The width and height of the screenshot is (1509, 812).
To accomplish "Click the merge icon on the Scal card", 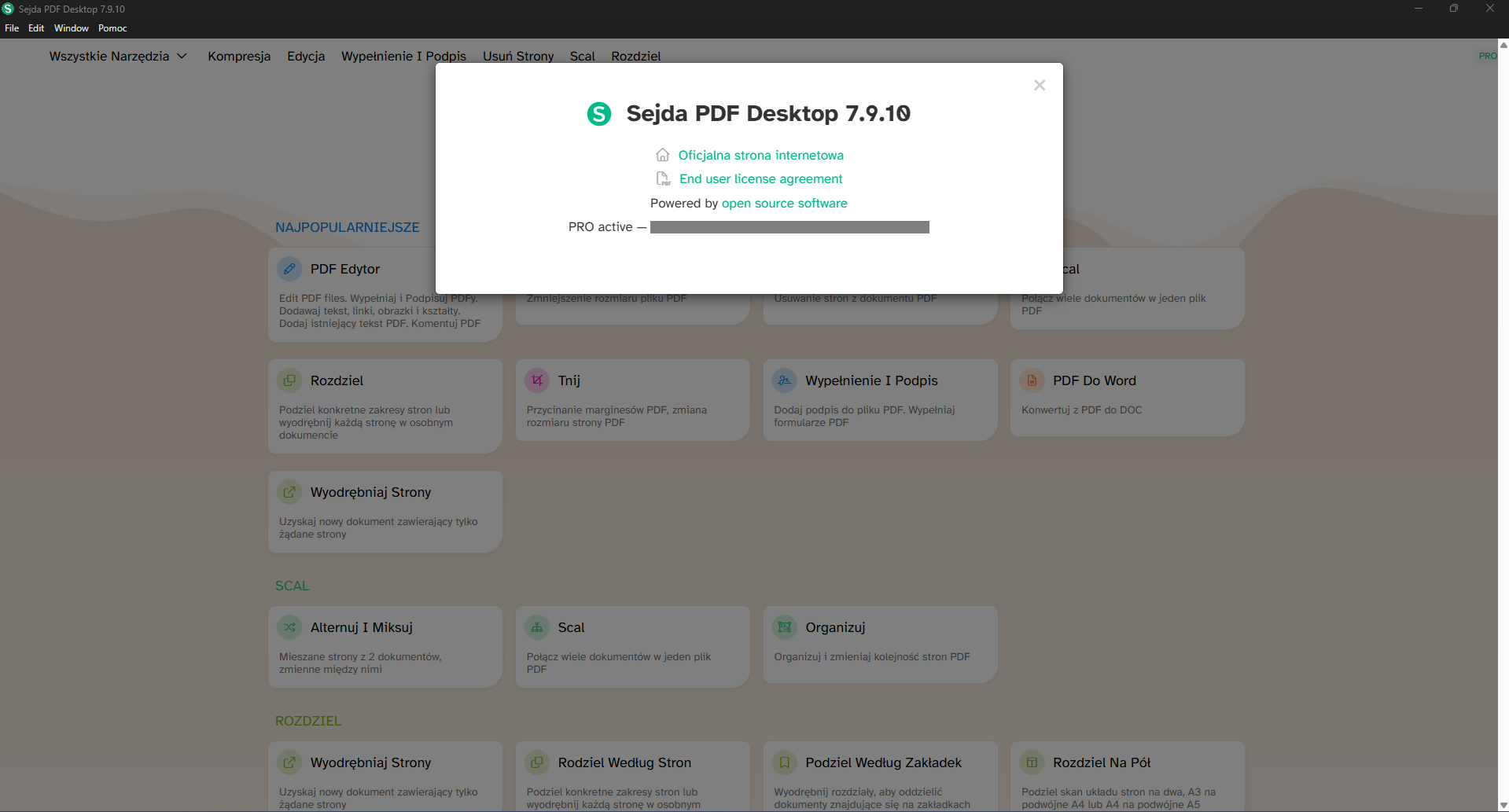I will pos(537,627).
